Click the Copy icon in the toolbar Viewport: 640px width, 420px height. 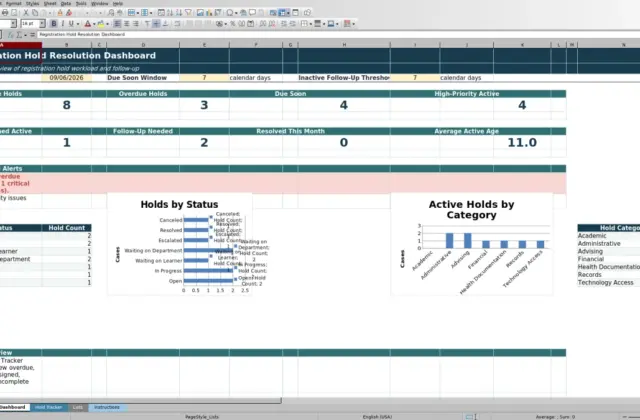pyautogui.click(x=35, y=13)
